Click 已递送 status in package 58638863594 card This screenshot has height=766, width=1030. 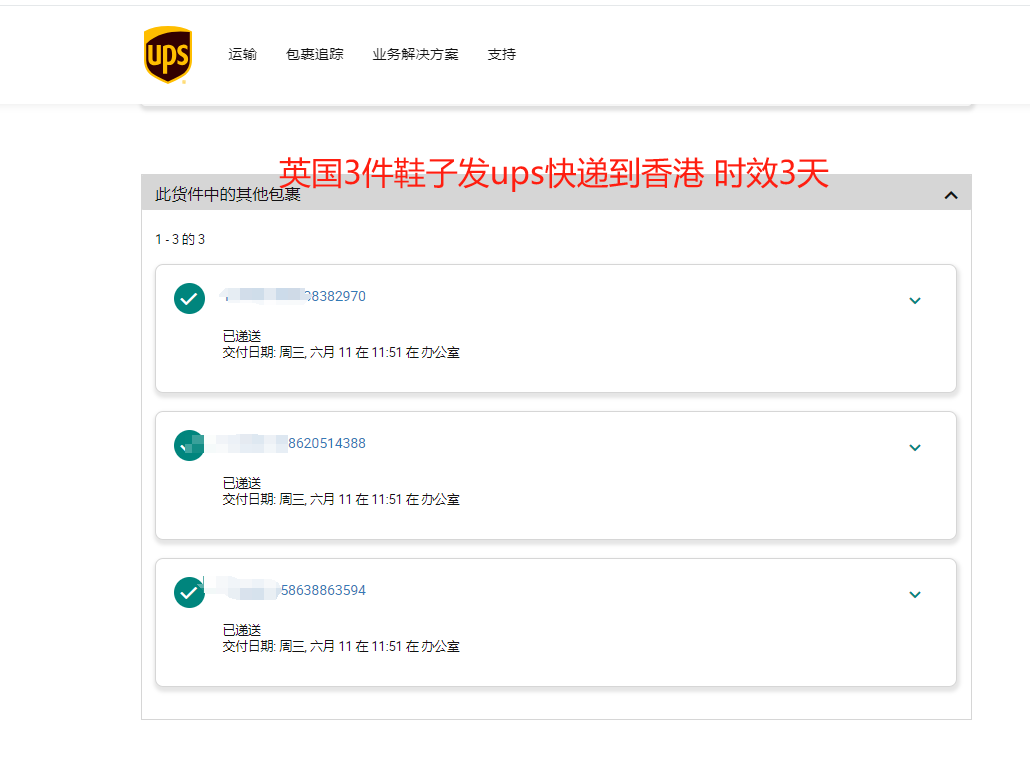click(x=242, y=631)
